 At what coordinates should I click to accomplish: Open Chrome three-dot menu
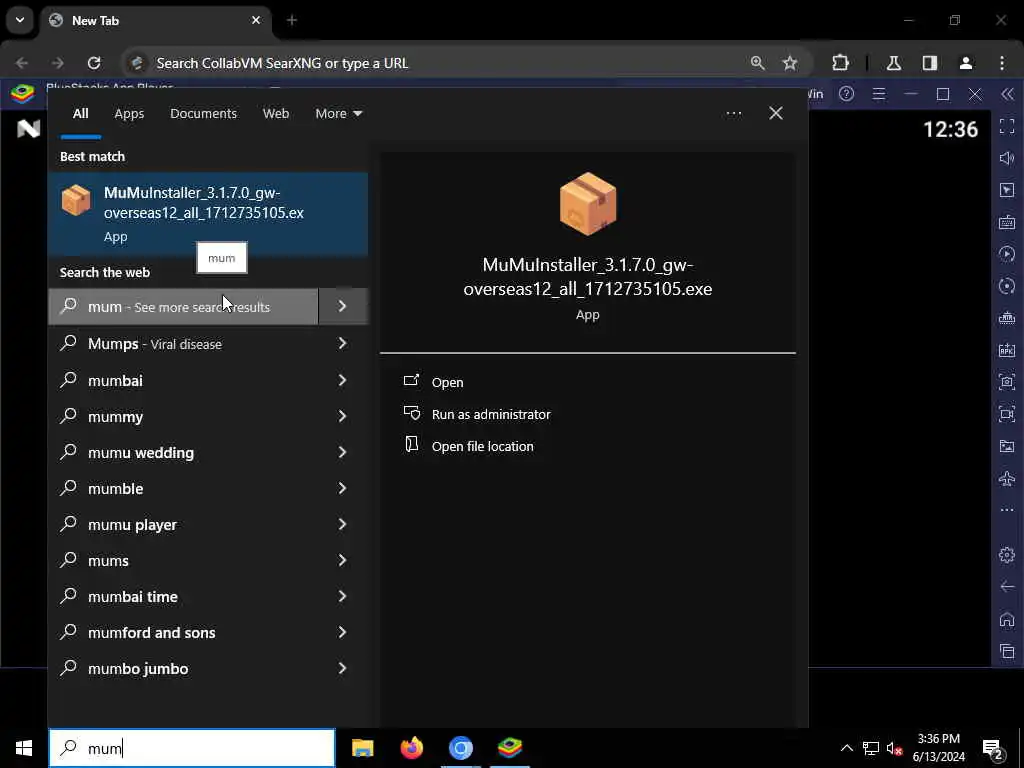click(1002, 63)
